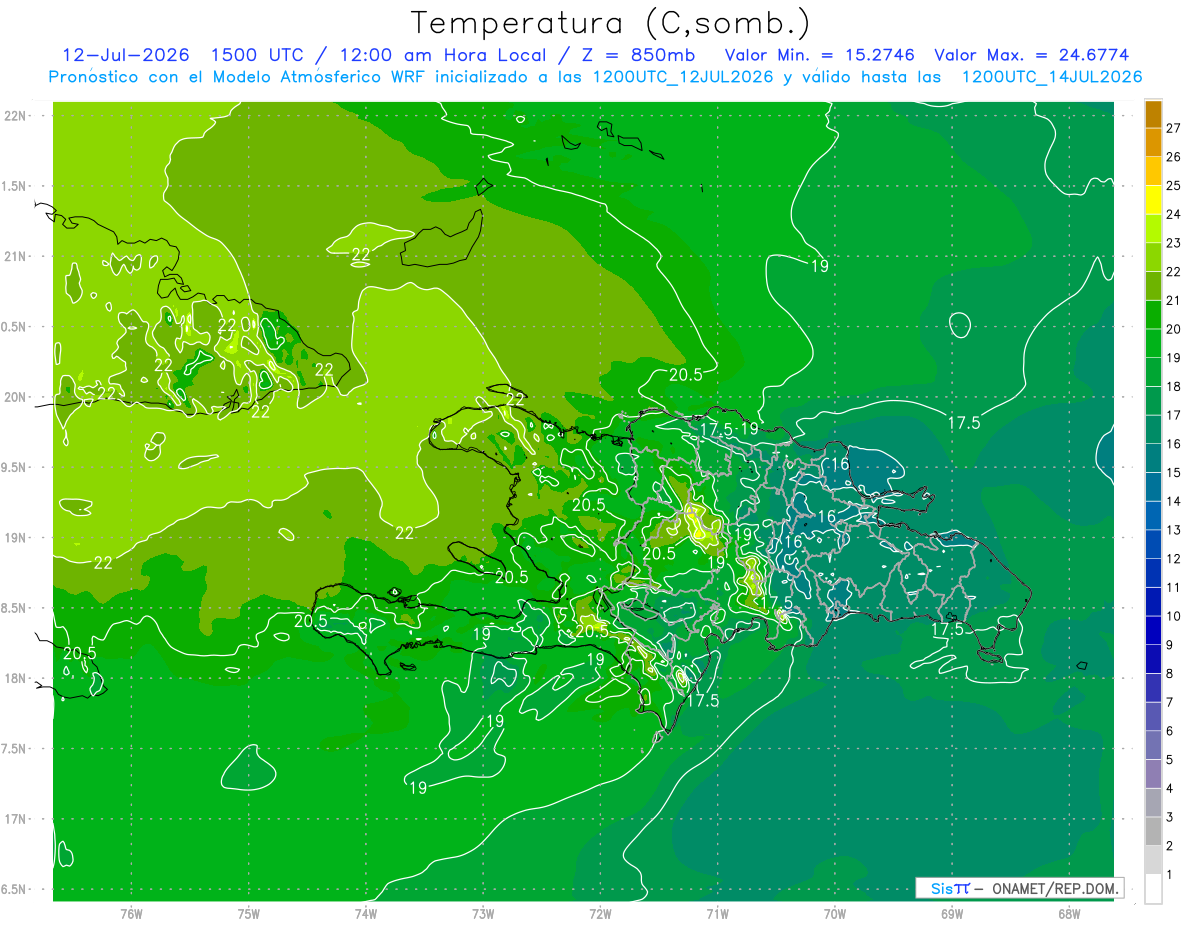Click the color scale label 27
Screen dimensions: 1200x927
pyautogui.click(x=1174, y=128)
